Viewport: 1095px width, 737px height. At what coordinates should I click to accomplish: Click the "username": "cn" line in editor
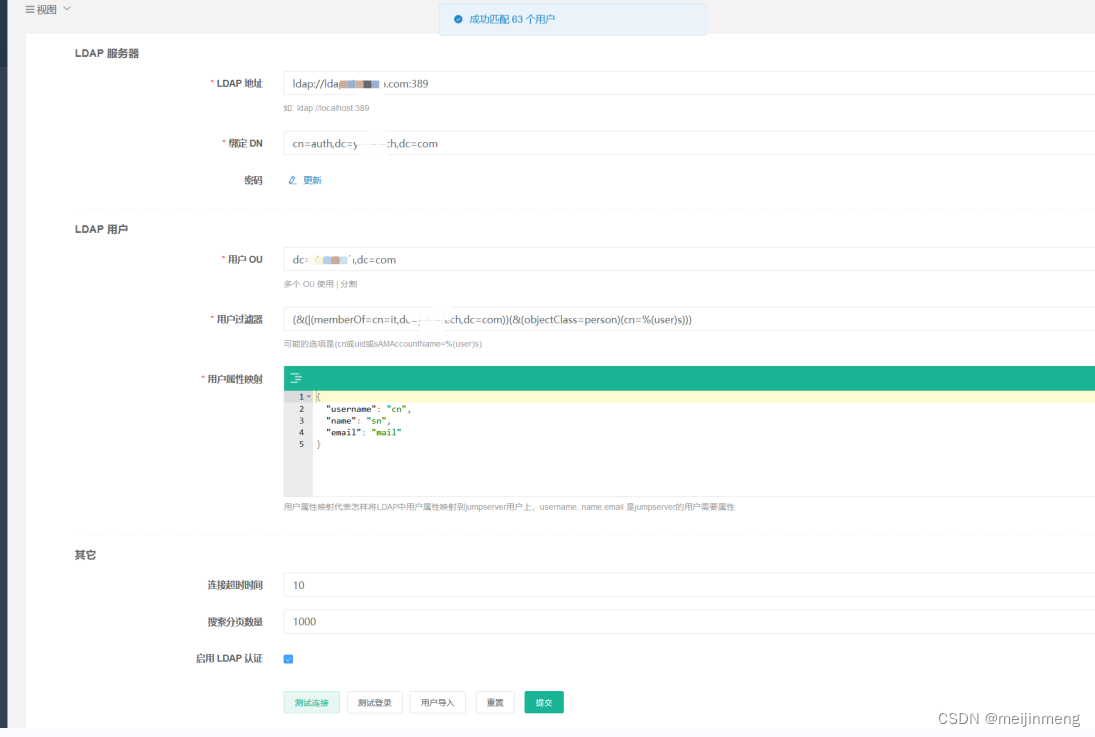pos(368,409)
